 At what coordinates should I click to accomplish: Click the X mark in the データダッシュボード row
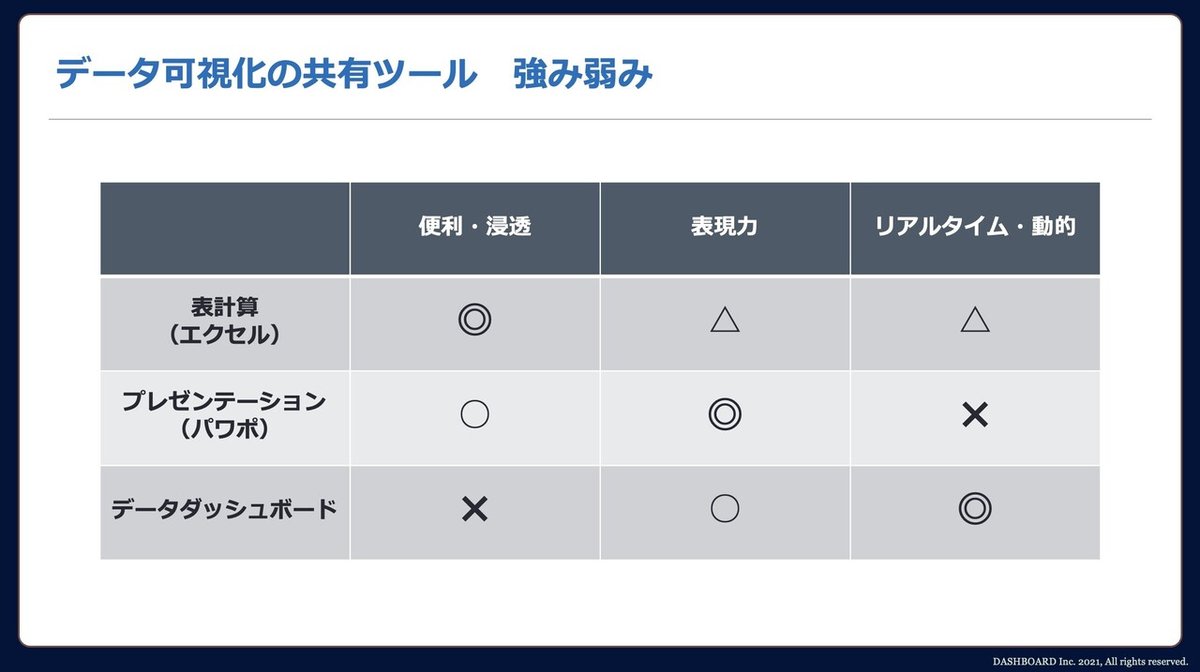point(474,509)
